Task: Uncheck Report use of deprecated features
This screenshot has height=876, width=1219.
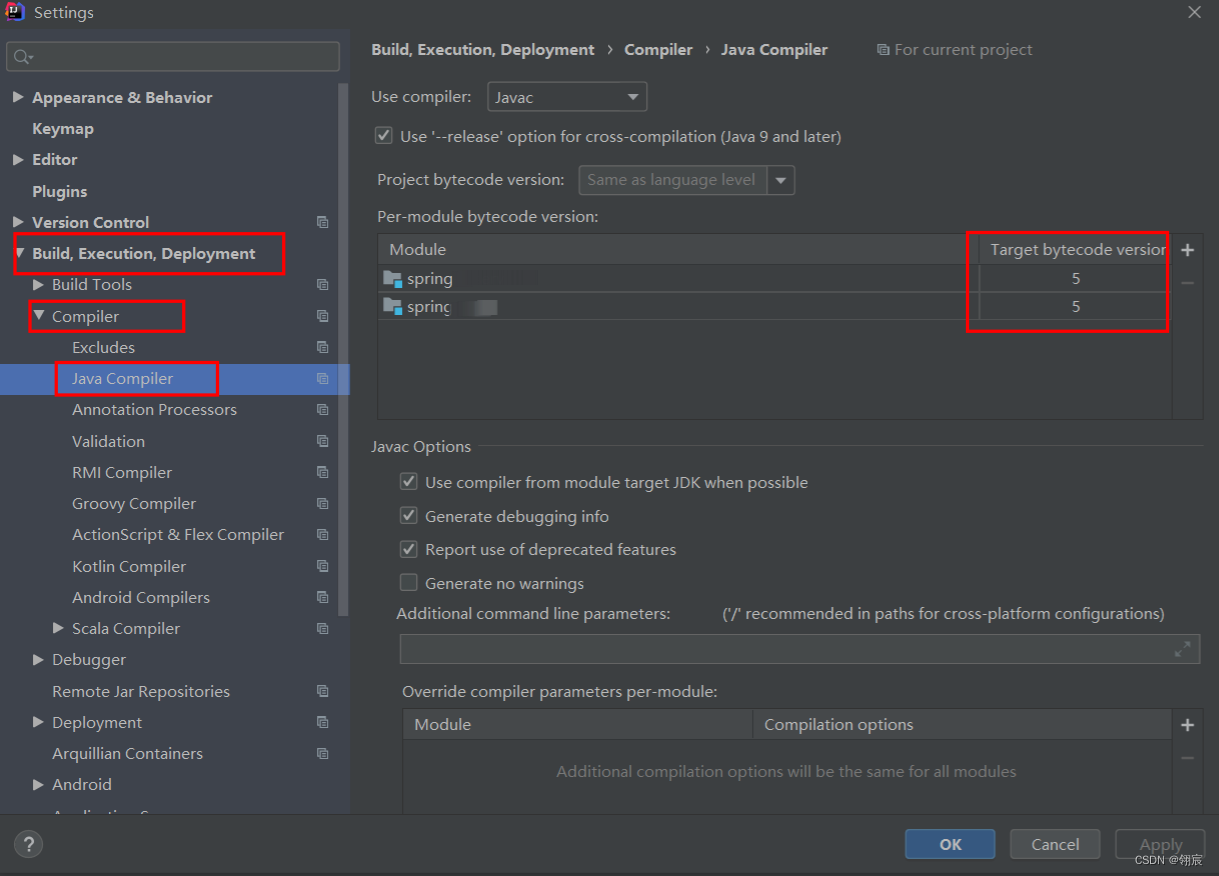Action: click(408, 549)
